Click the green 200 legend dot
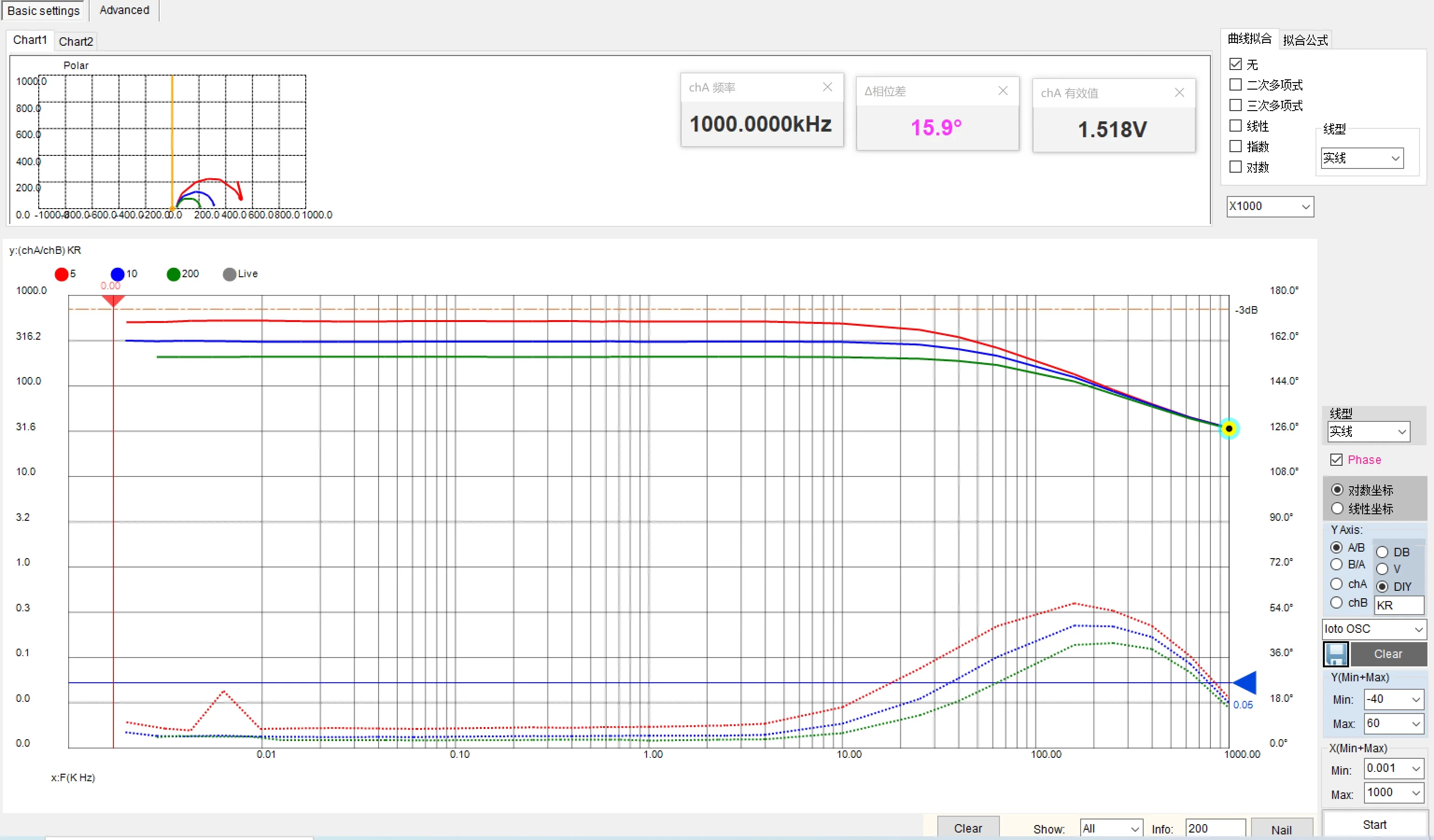 click(x=173, y=274)
